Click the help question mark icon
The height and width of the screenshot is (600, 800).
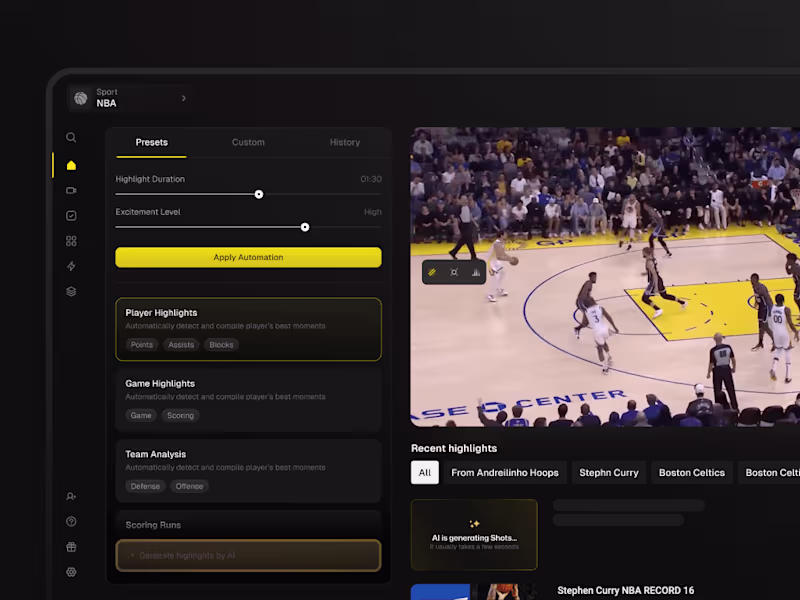[70, 521]
